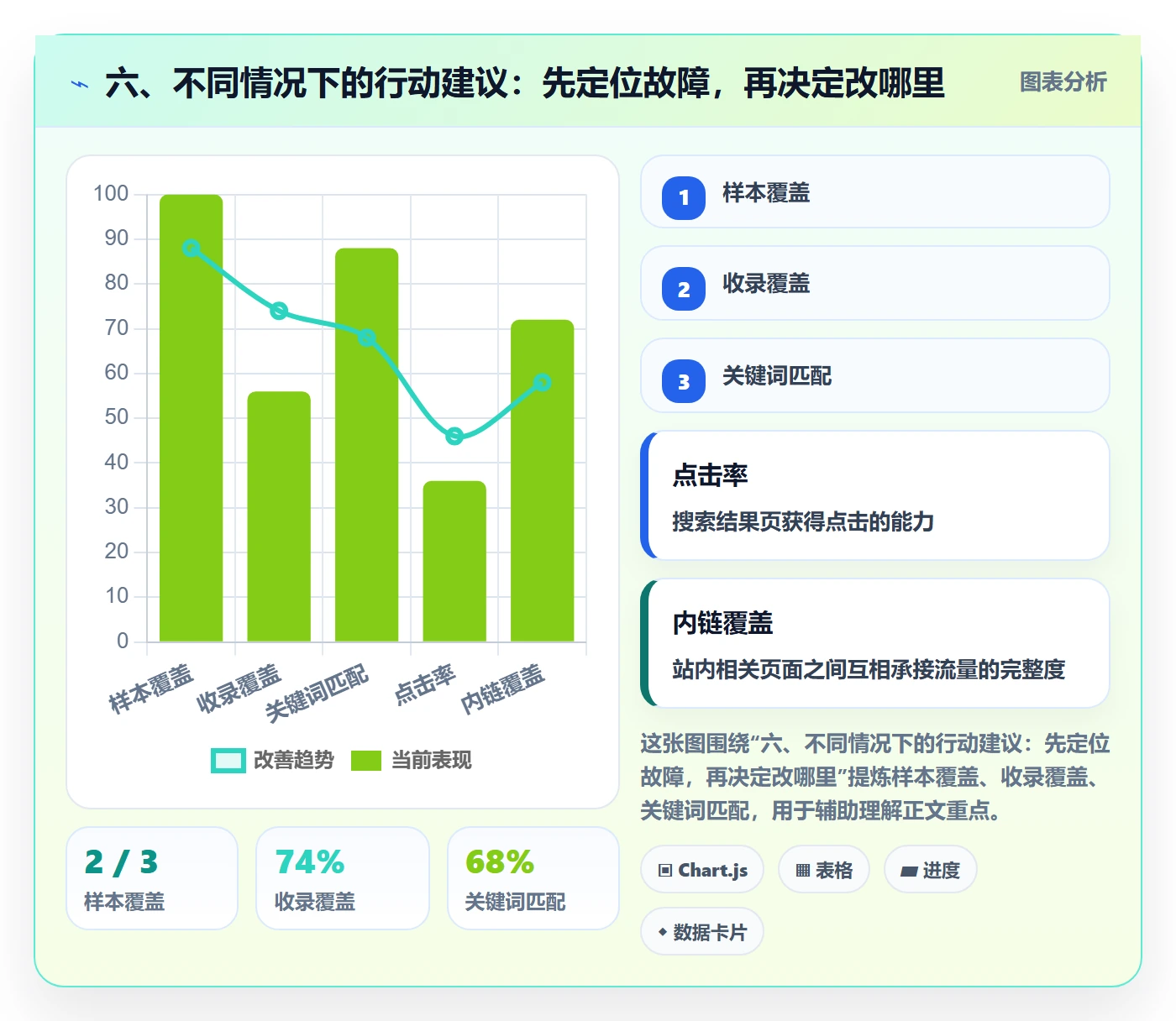The image size is (1176, 1021).
Task: Open the 点击率 description card
Action: (x=875, y=495)
